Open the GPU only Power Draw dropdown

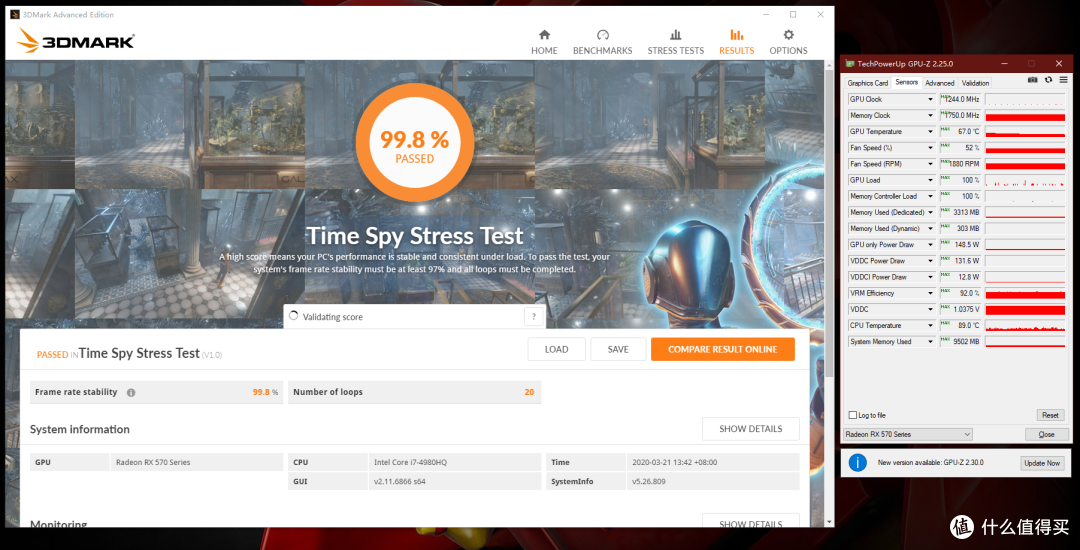tap(931, 245)
